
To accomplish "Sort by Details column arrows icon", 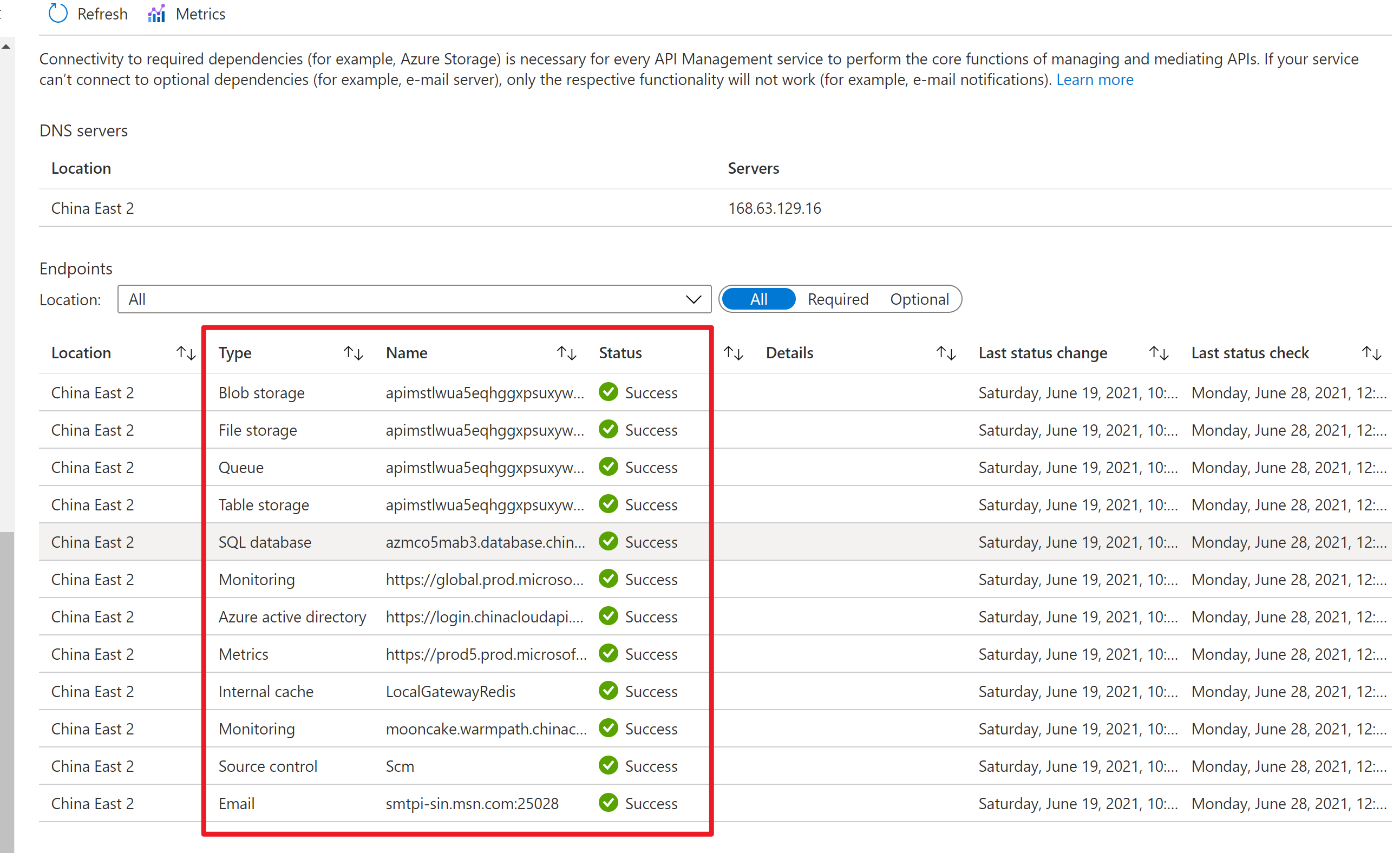I will coord(946,353).
